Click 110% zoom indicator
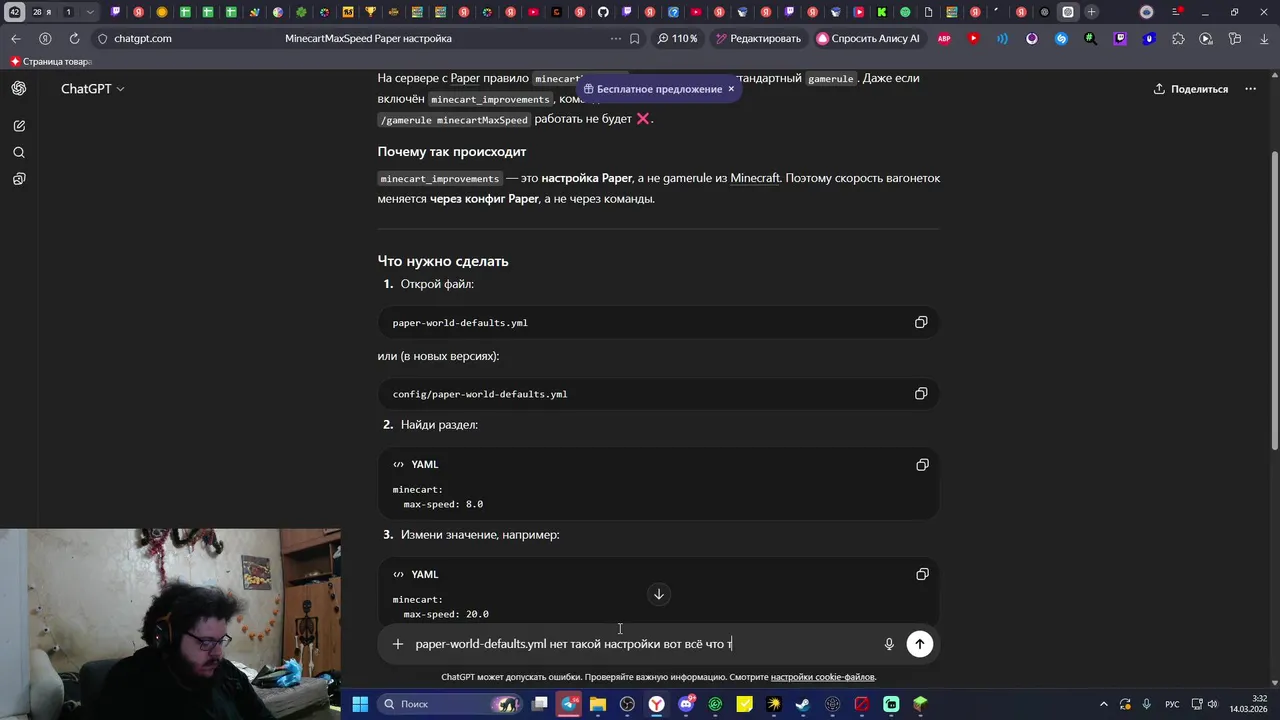 point(677,38)
